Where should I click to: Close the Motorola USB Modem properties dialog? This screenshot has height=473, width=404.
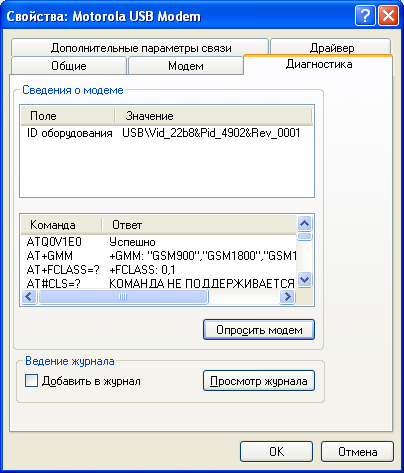click(x=389, y=16)
